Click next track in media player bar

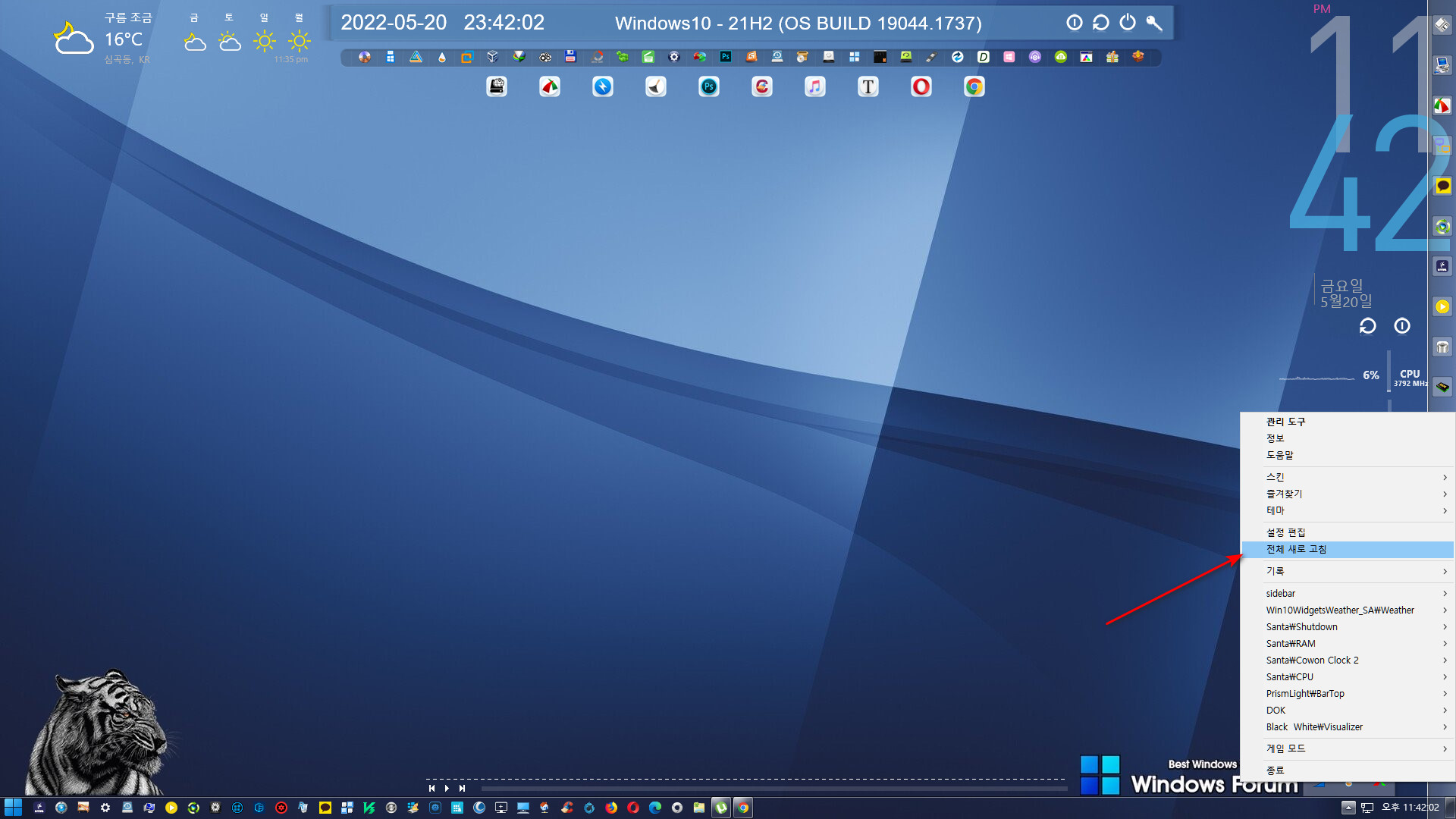(462, 789)
